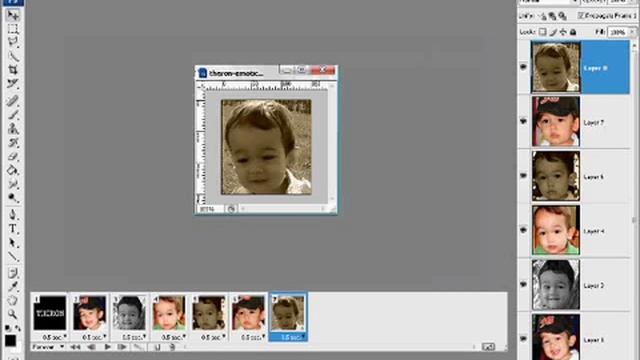The height and width of the screenshot is (360, 640).
Task: Select the Clone Stamp tool
Action: (13, 129)
